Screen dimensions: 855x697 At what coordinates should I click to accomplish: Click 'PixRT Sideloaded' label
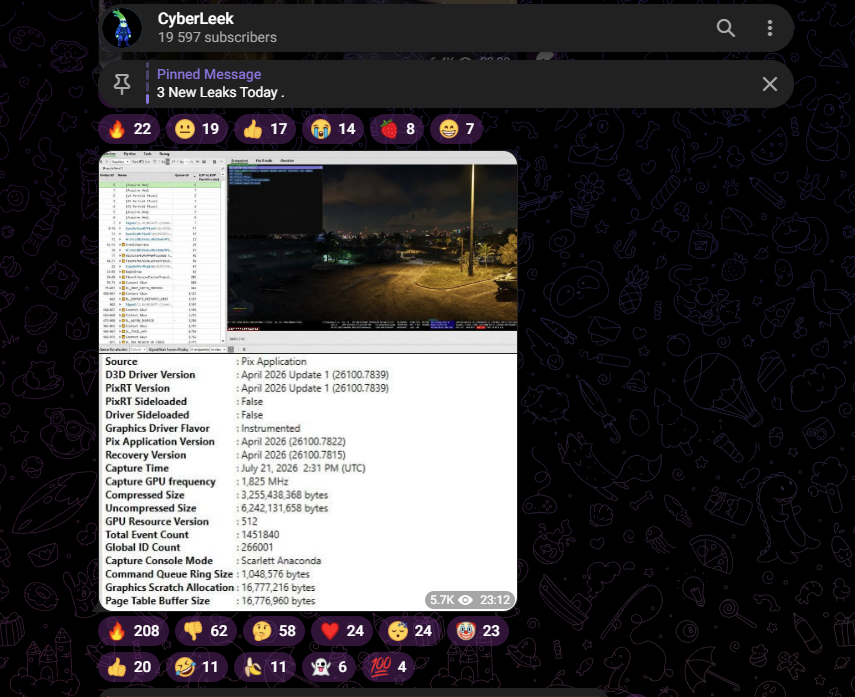tap(146, 401)
